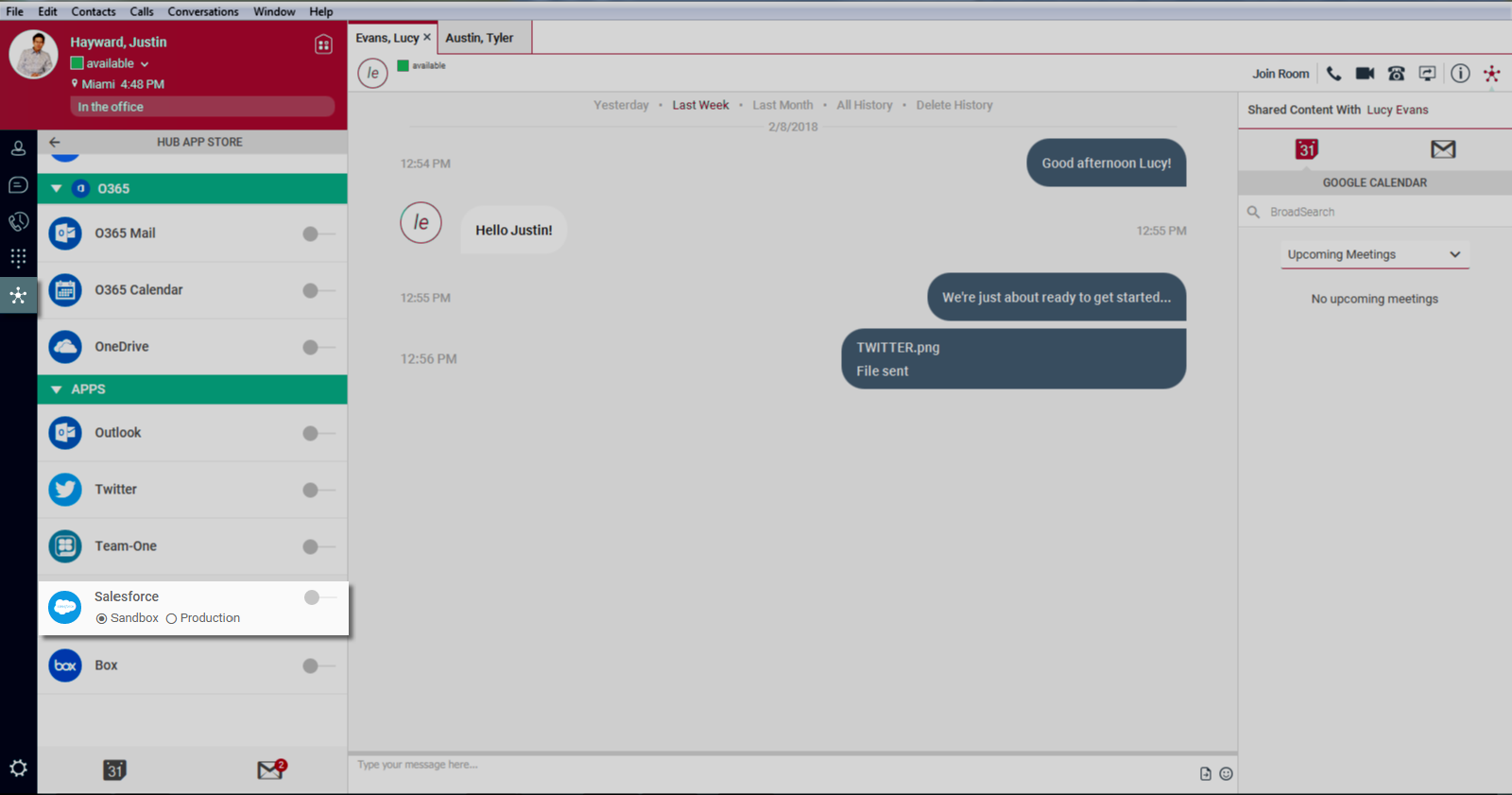This screenshot has width=1512, height=795.
Task: Start an audio call with Lucy Evans
Action: coord(1333,73)
